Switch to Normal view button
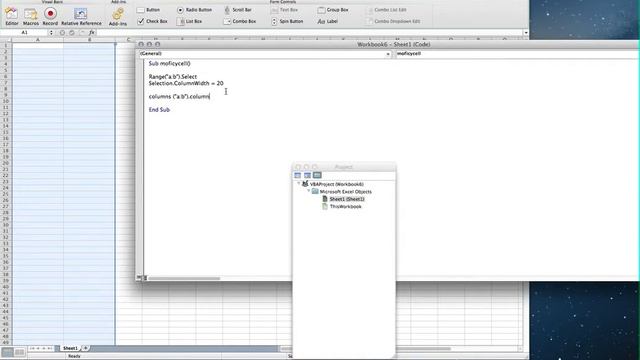 coord(7,352)
